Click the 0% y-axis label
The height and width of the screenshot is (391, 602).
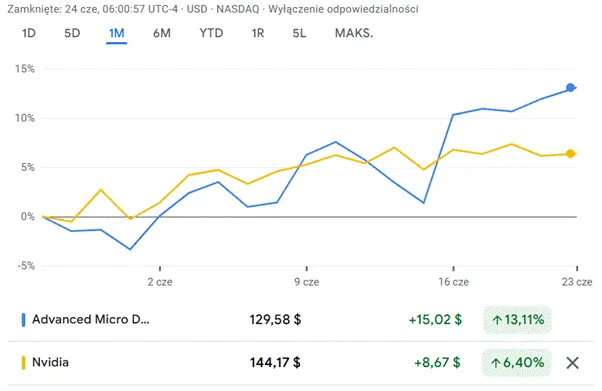point(28,217)
